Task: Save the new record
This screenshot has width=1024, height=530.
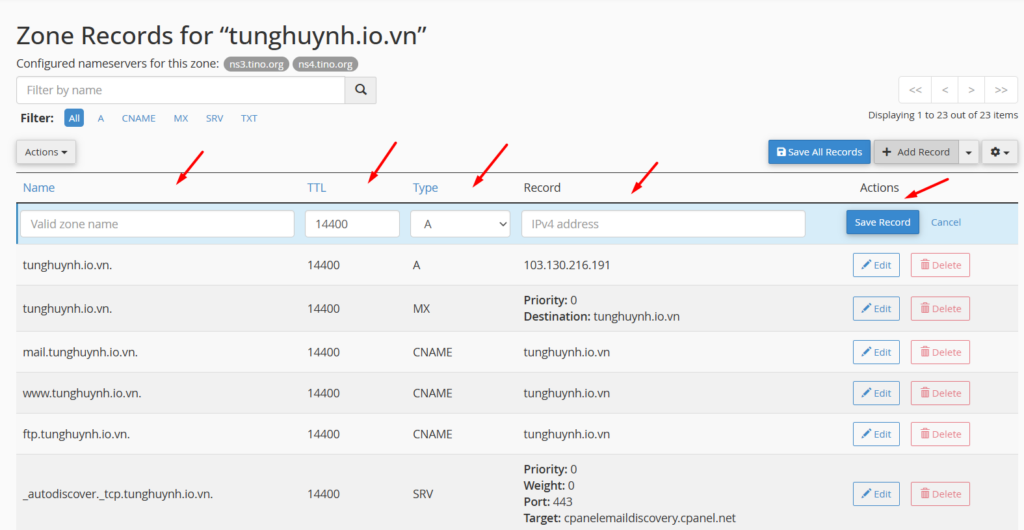Action: 882,222
